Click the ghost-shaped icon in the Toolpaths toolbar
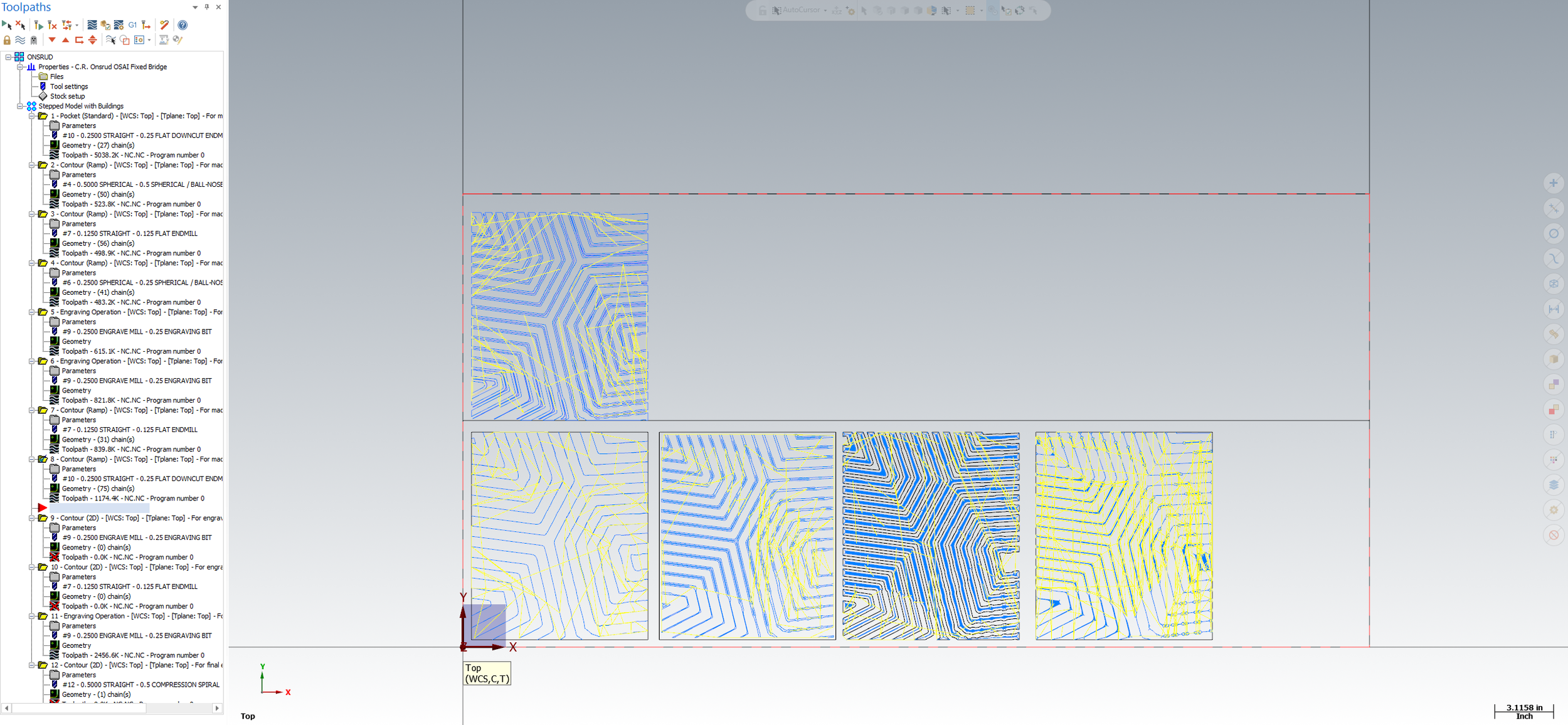The image size is (1568, 725). 34,40
